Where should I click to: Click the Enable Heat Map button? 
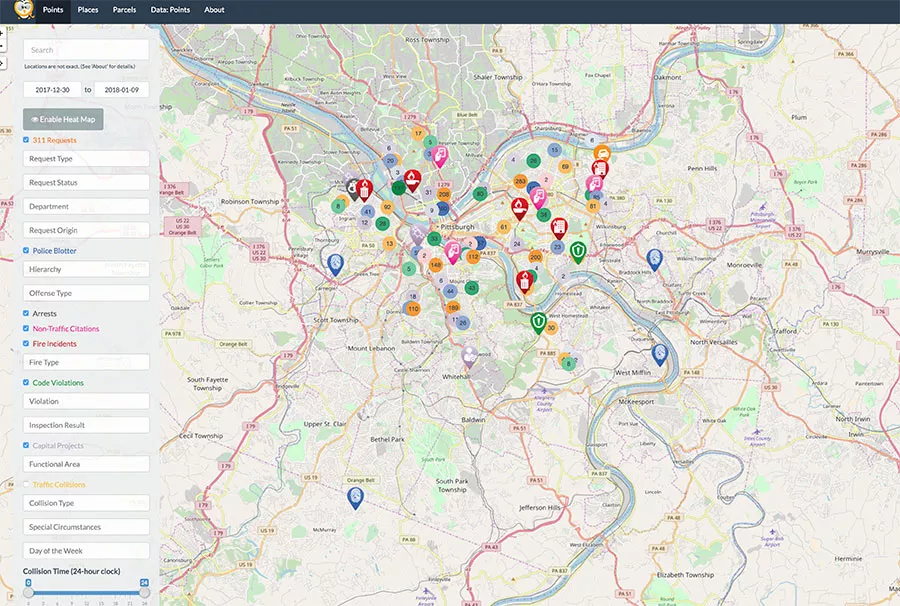(x=63, y=119)
